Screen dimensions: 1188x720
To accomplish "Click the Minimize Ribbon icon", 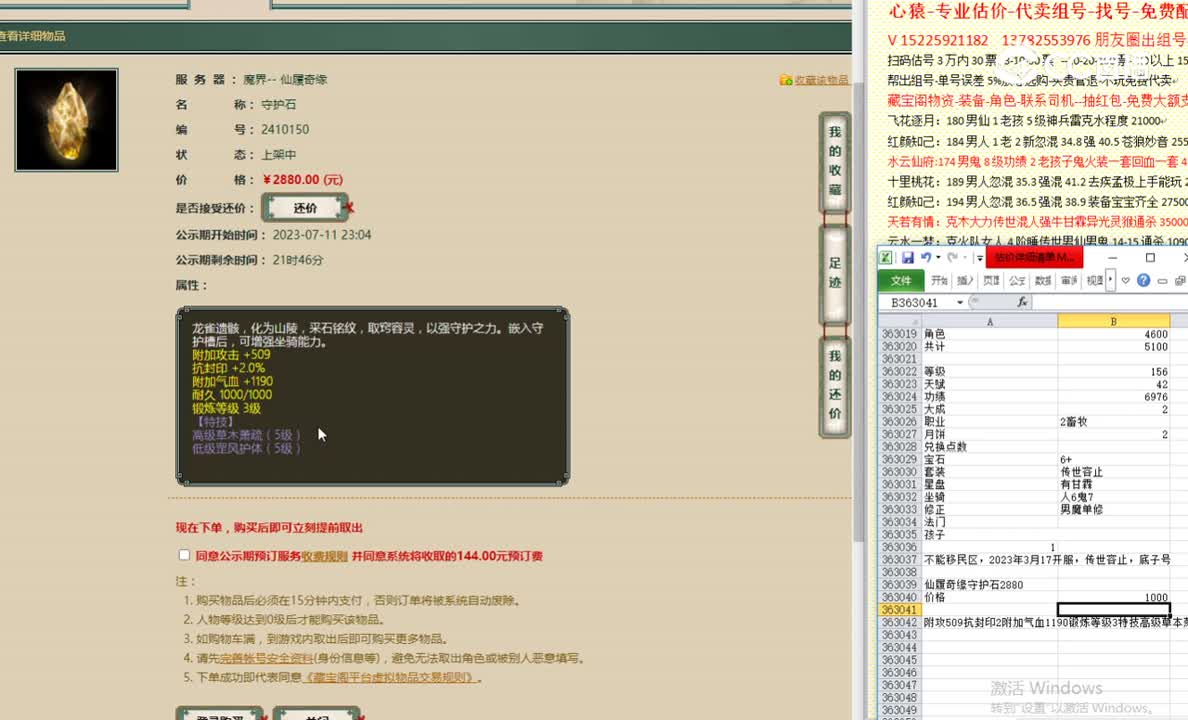I will pyautogui.click(x=1161, y=281).
